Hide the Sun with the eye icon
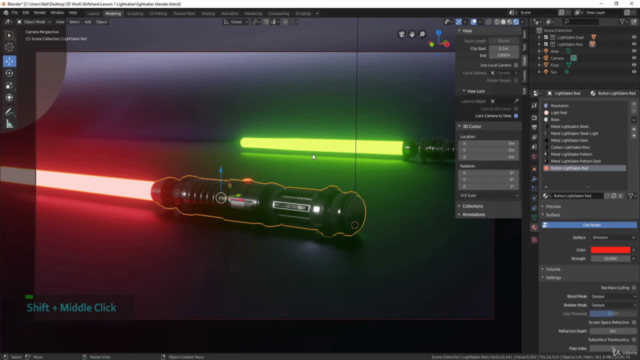Image resolution: width=640 pixels, height=360 pixels. 634,72
